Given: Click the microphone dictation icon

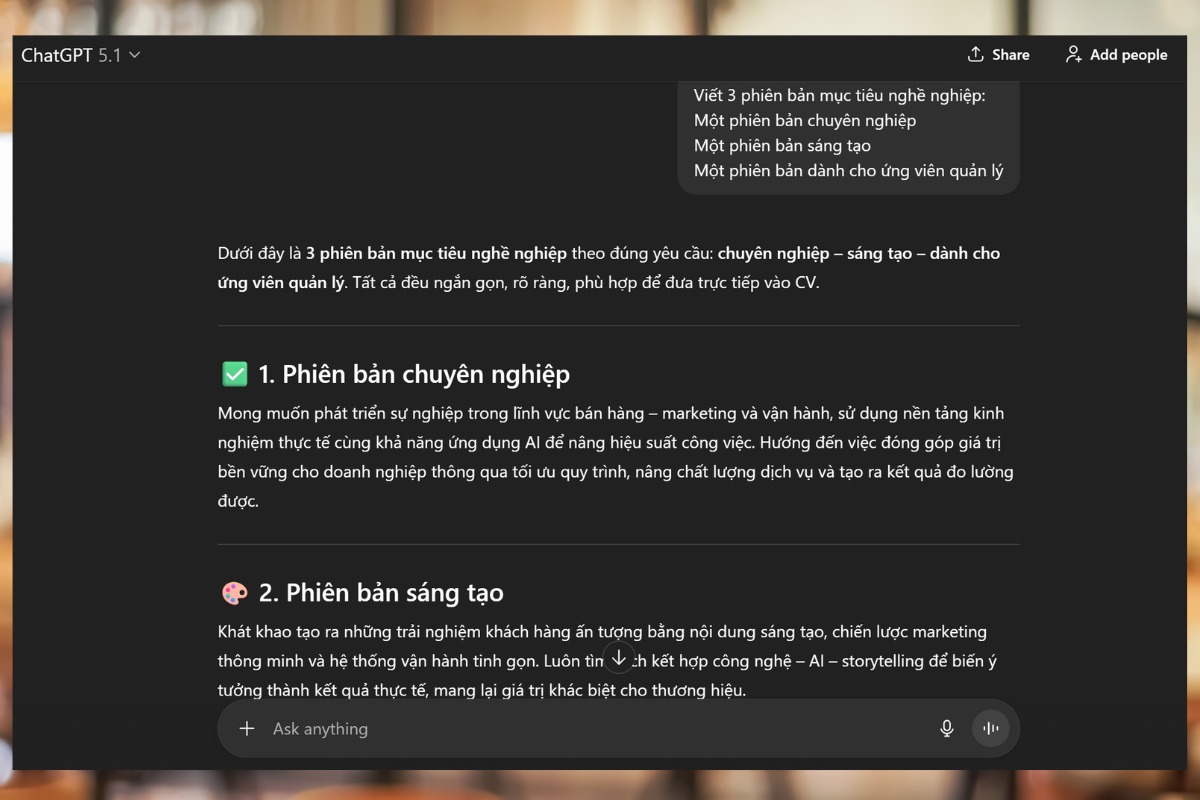Looking at the screenshot, I should [x=947, y=729].
